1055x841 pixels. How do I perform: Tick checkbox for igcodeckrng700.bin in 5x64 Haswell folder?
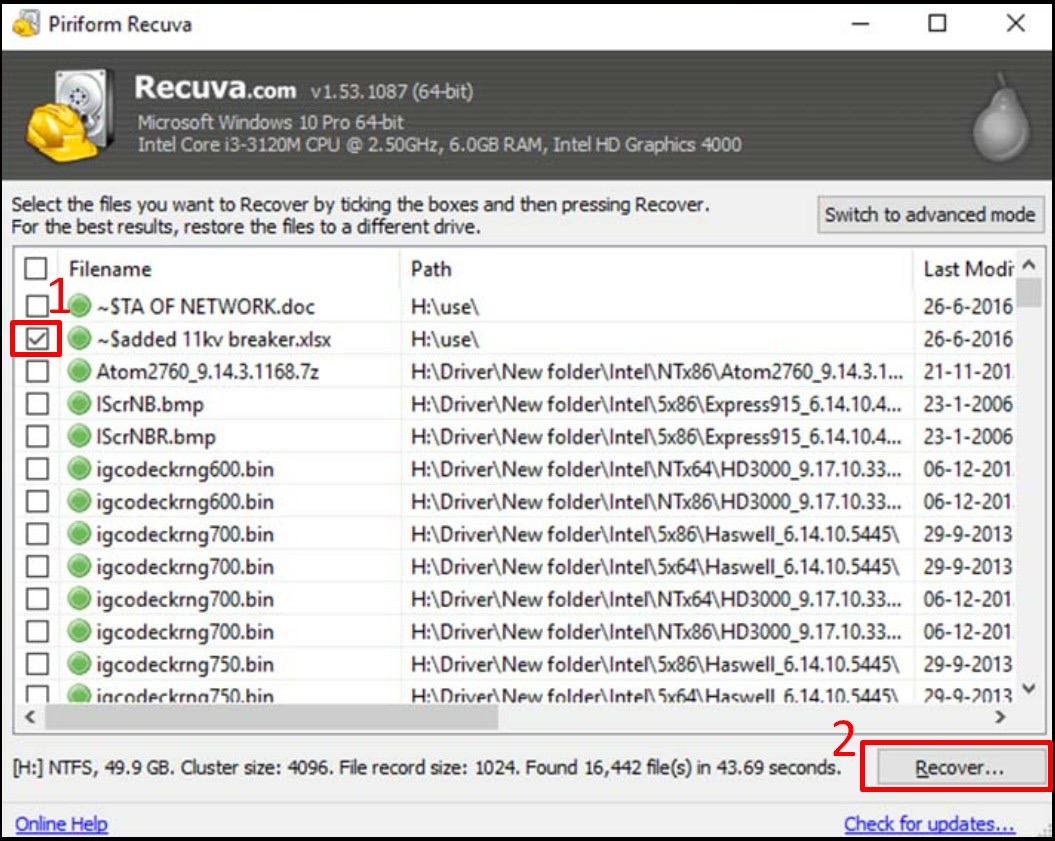(37, 566)
